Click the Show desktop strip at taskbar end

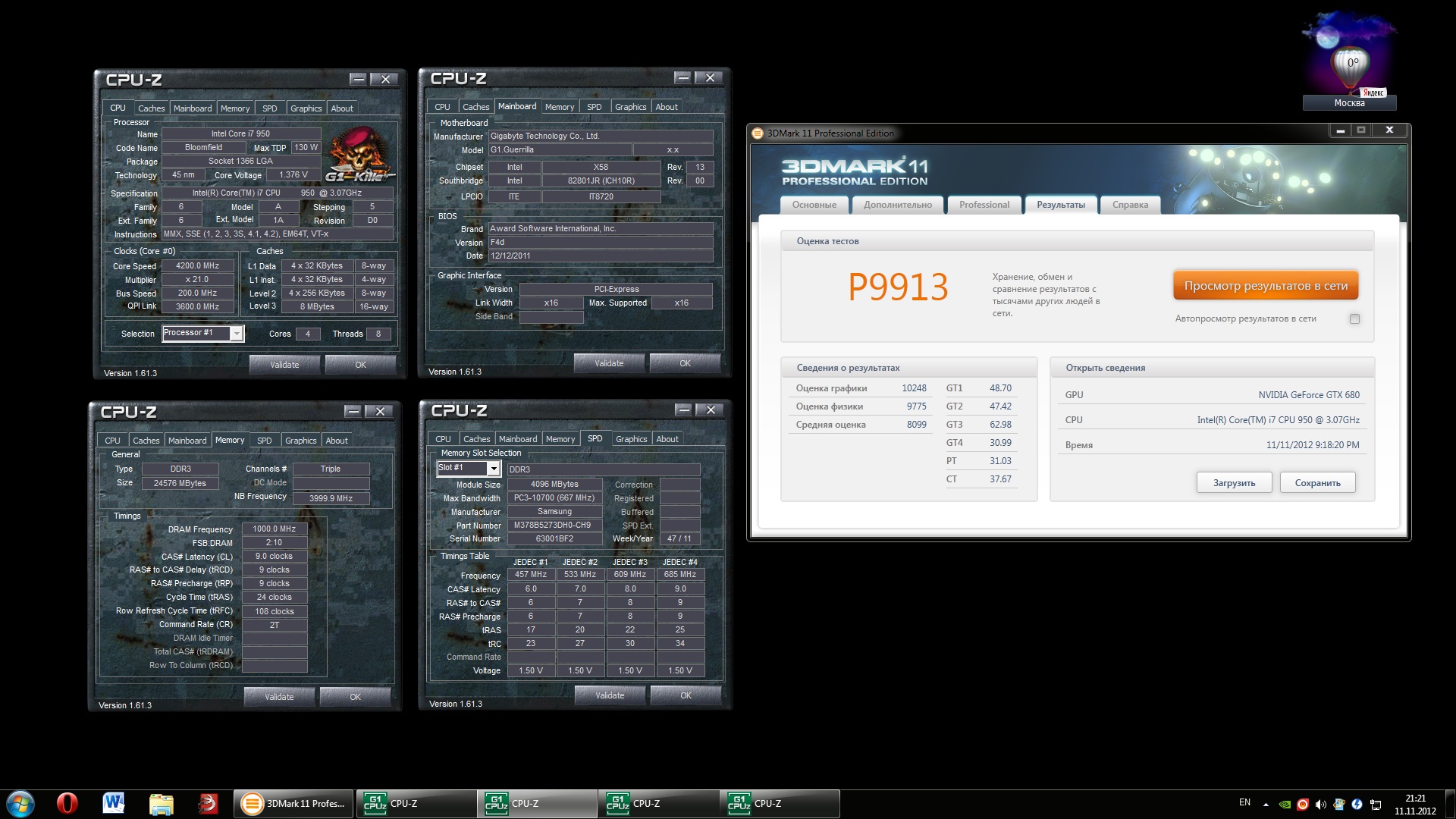coord(1450,804)
